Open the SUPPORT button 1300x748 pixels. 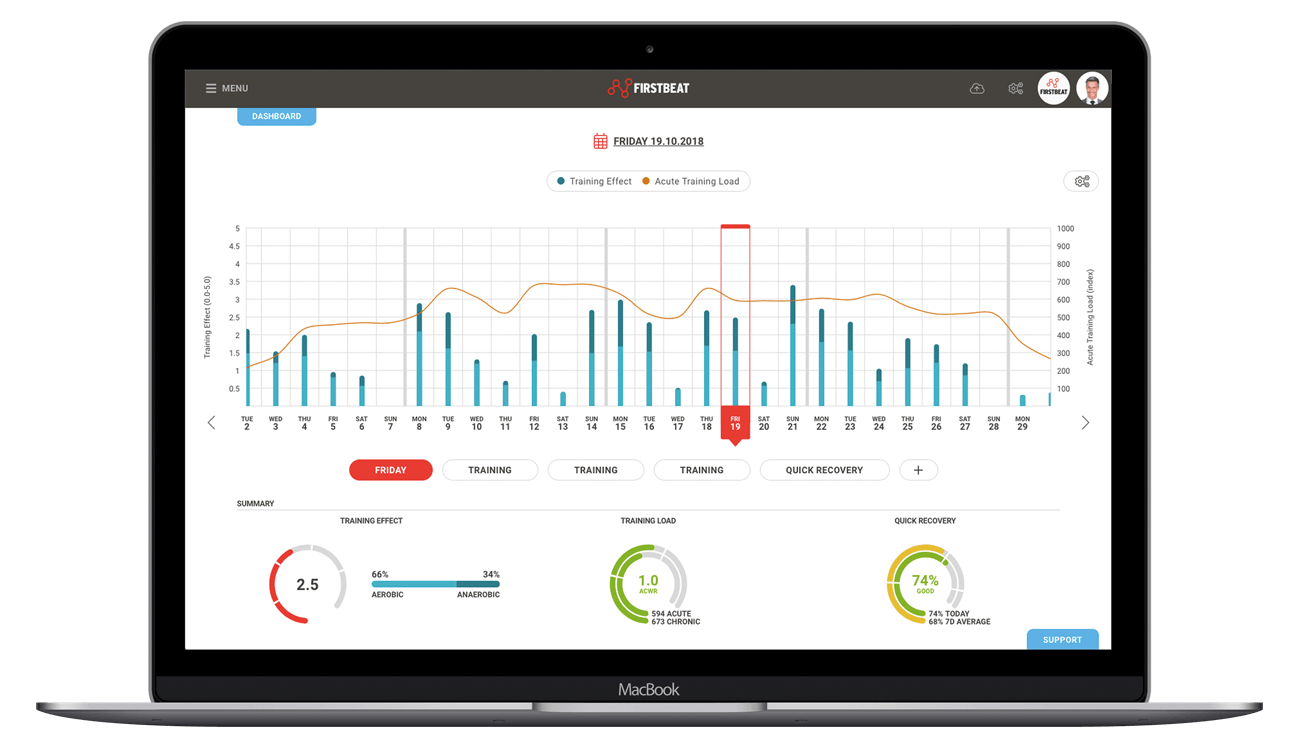coord(1062,639)
